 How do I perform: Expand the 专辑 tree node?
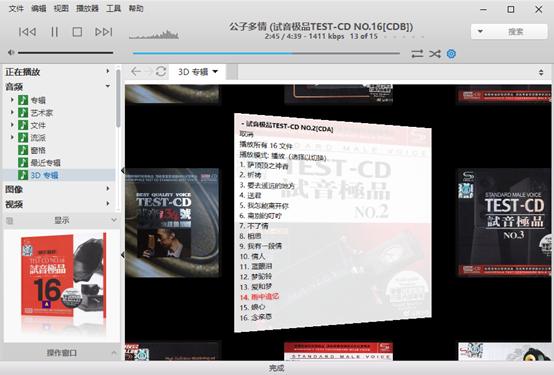point(12,100)
